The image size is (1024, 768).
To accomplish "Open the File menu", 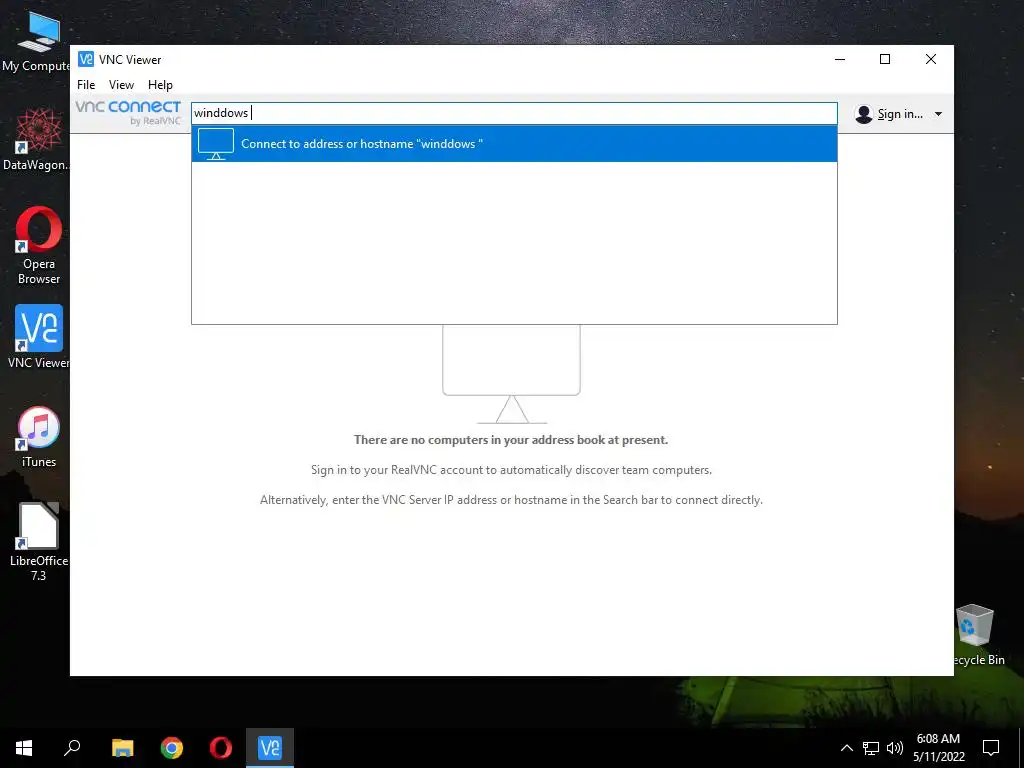I will click(86, 85).
